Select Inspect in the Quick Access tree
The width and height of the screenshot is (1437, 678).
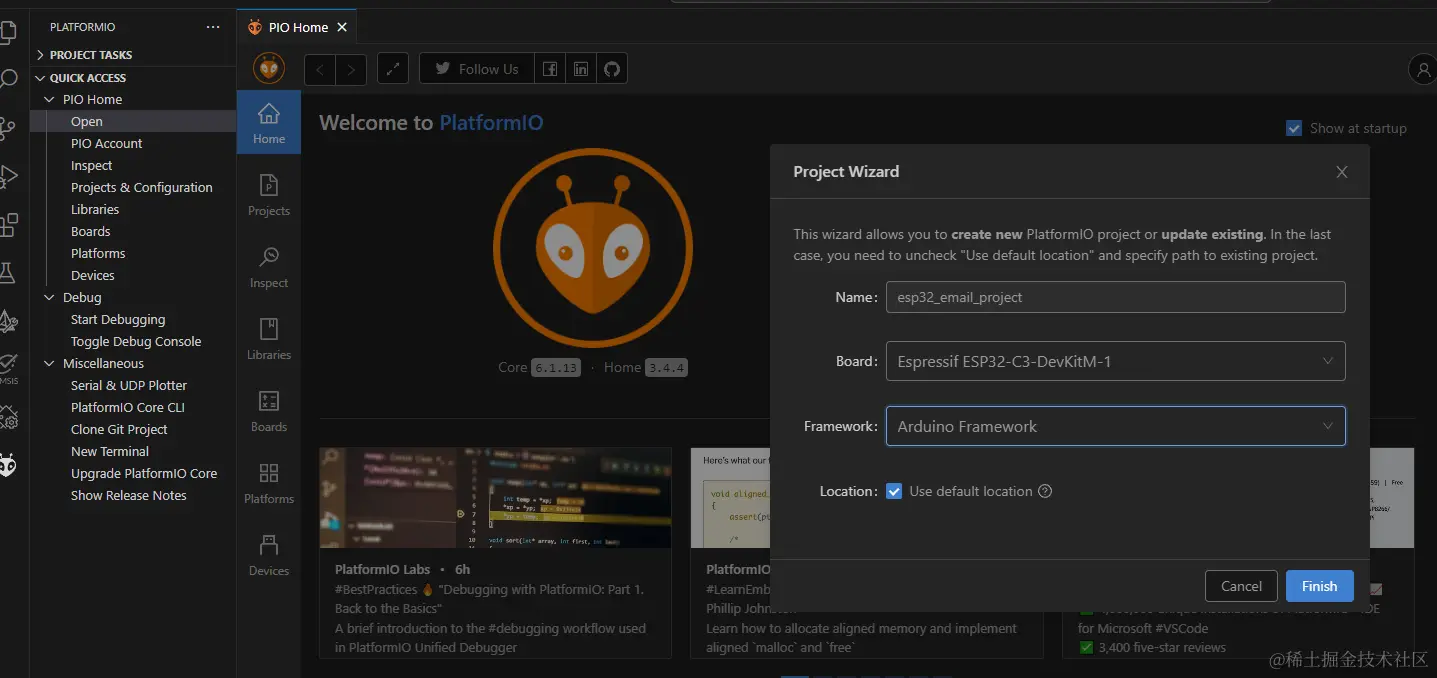point(133,165)
